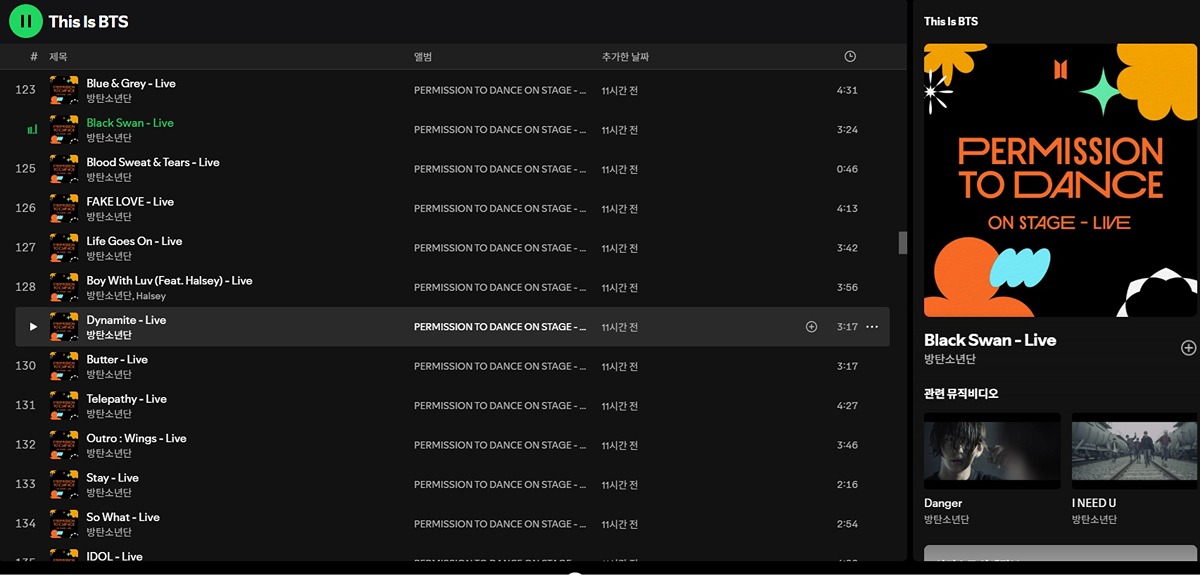The width and height of the screenshot is (1200, 576).
Task: Click the 2:54 duration of So What
Action: (847, 524)
